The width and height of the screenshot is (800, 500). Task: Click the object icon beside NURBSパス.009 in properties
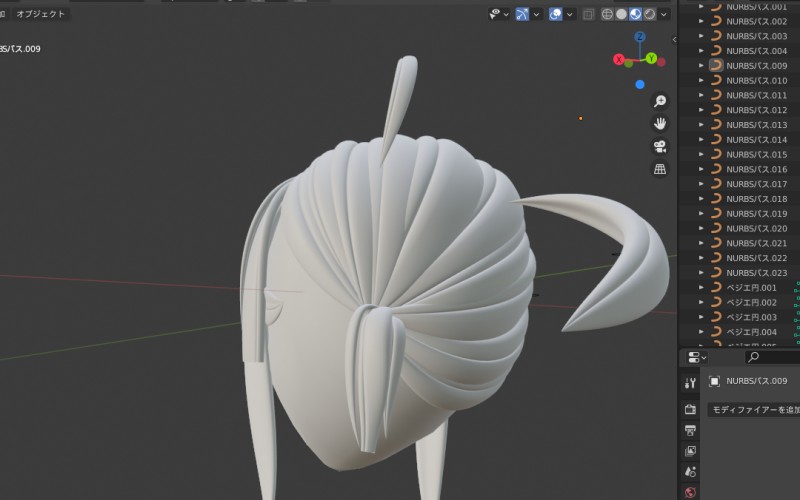pos(714,381)
